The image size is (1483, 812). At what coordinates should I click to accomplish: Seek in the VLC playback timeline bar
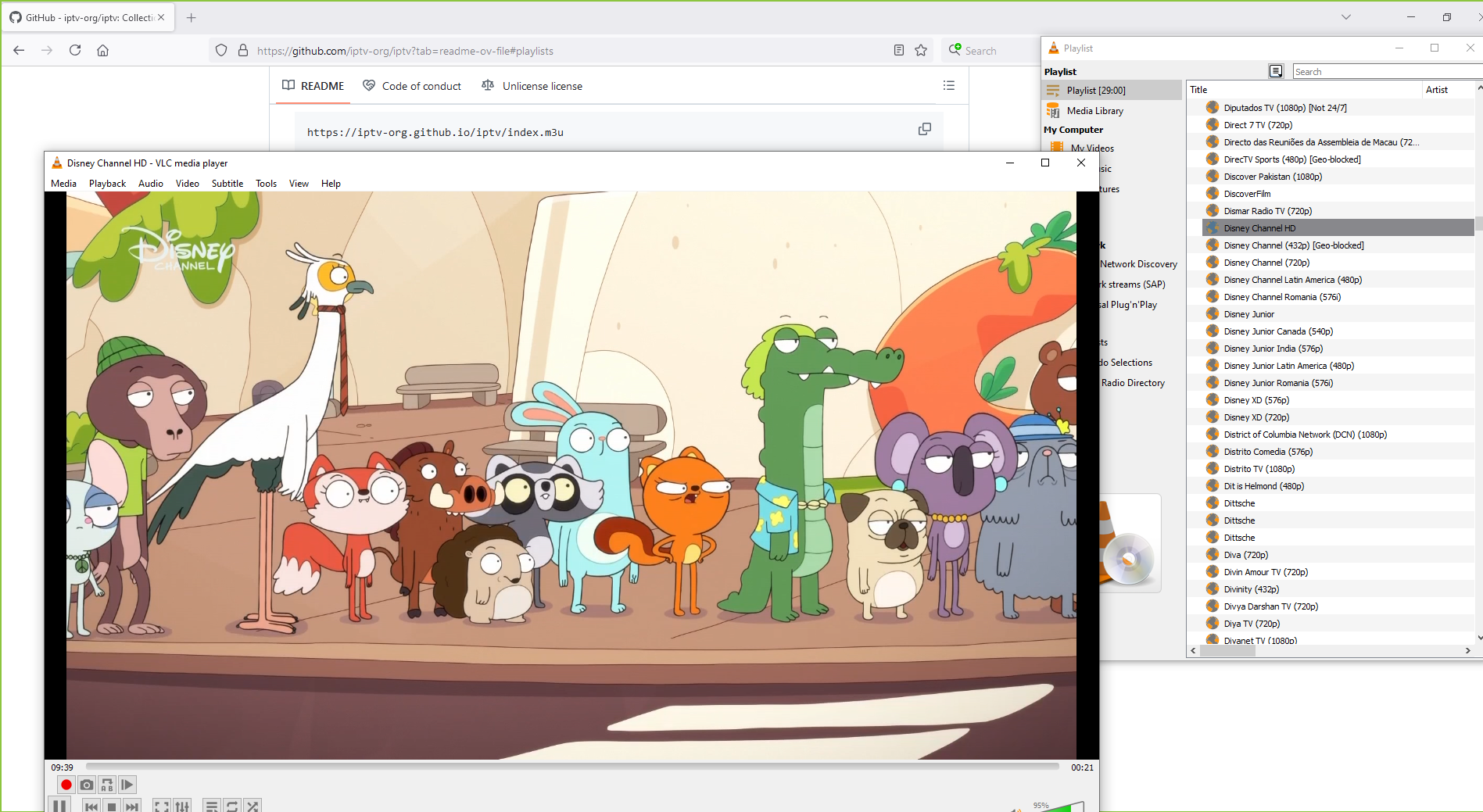tap(572, 767)
